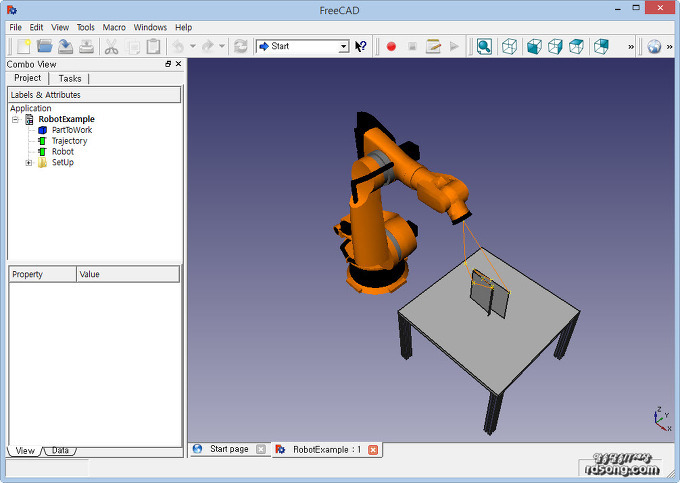Cut selection with the scissors icon

[x=111, y=46]
